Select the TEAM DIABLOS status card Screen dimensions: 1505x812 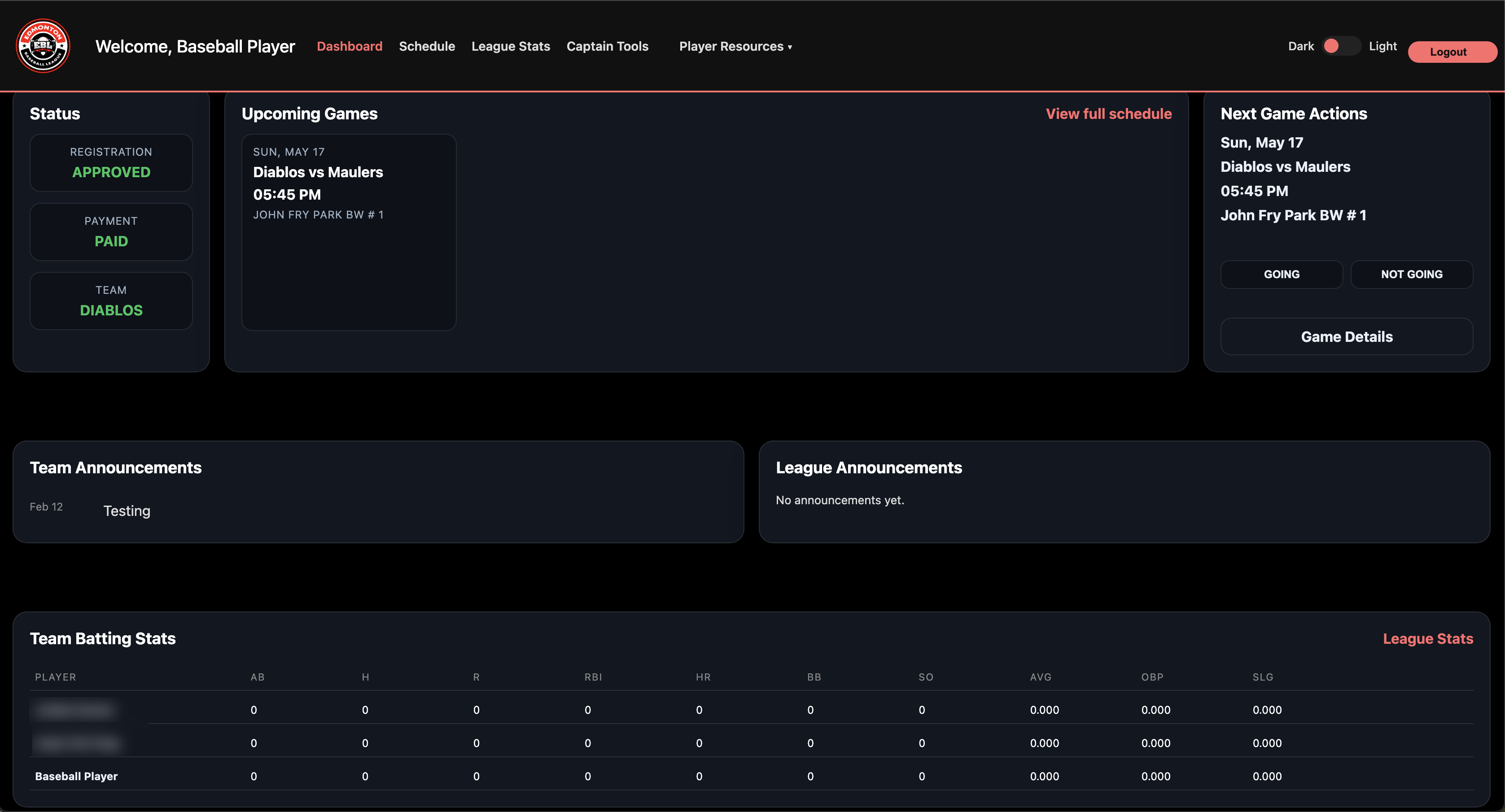(x=111, y=301)
